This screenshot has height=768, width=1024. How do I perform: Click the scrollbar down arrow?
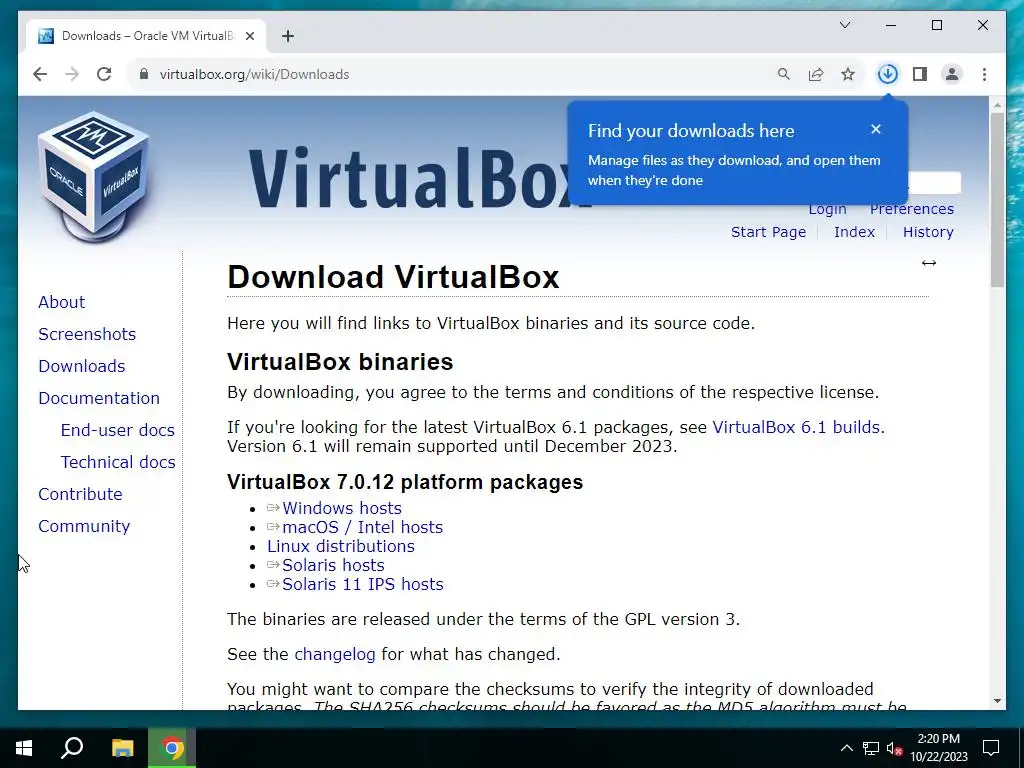coord(997,701)
